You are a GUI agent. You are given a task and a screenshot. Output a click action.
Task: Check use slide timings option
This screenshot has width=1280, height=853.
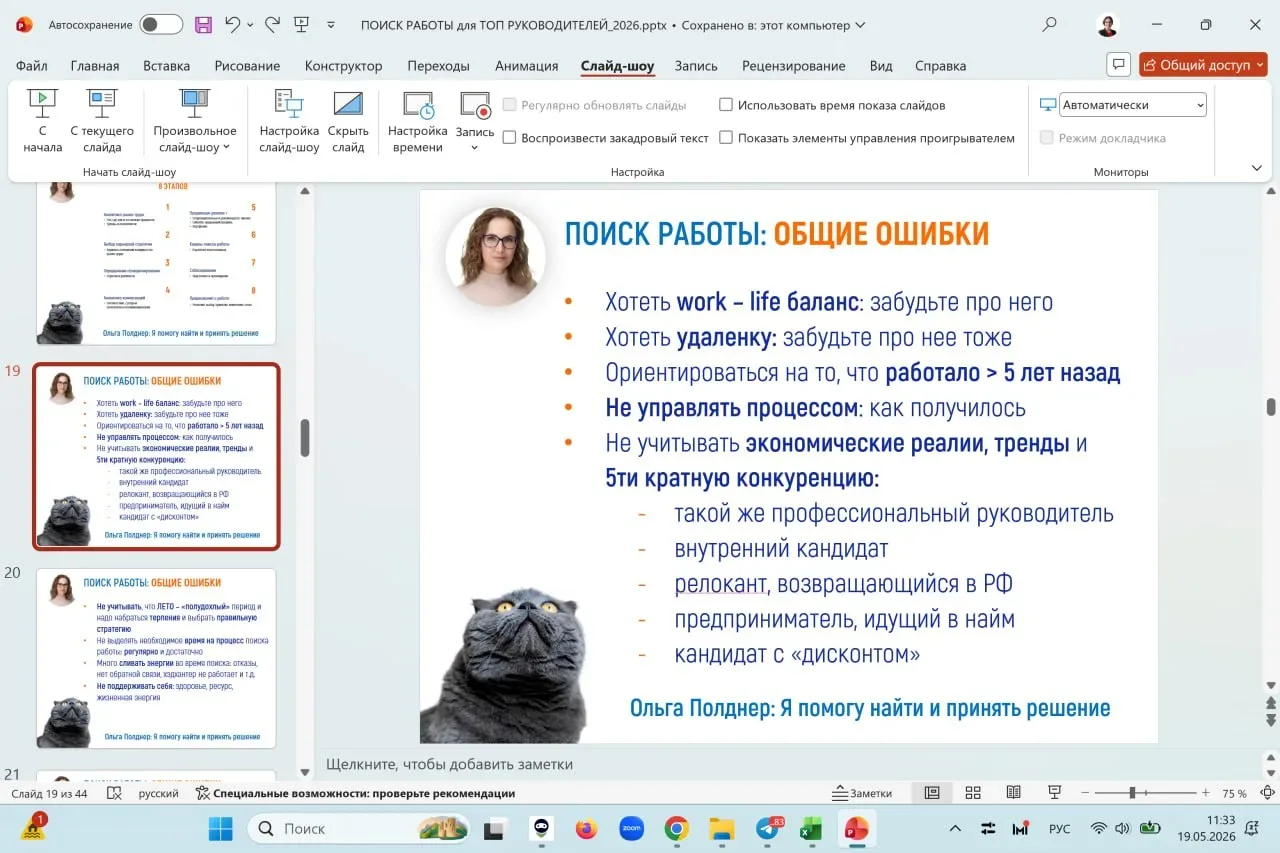[726, 105]
